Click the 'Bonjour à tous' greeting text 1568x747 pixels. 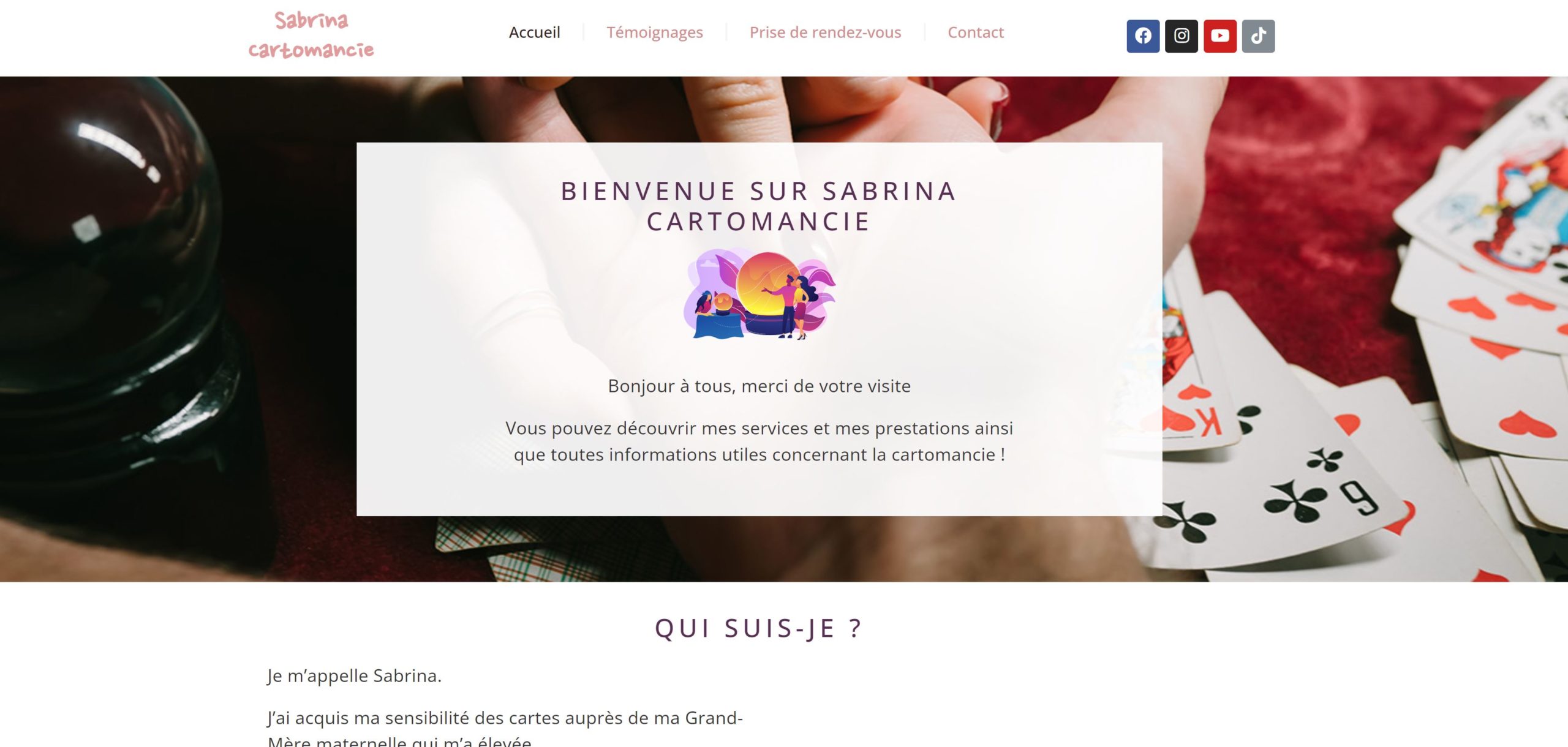pyautogui.click(x=759, y=386)
